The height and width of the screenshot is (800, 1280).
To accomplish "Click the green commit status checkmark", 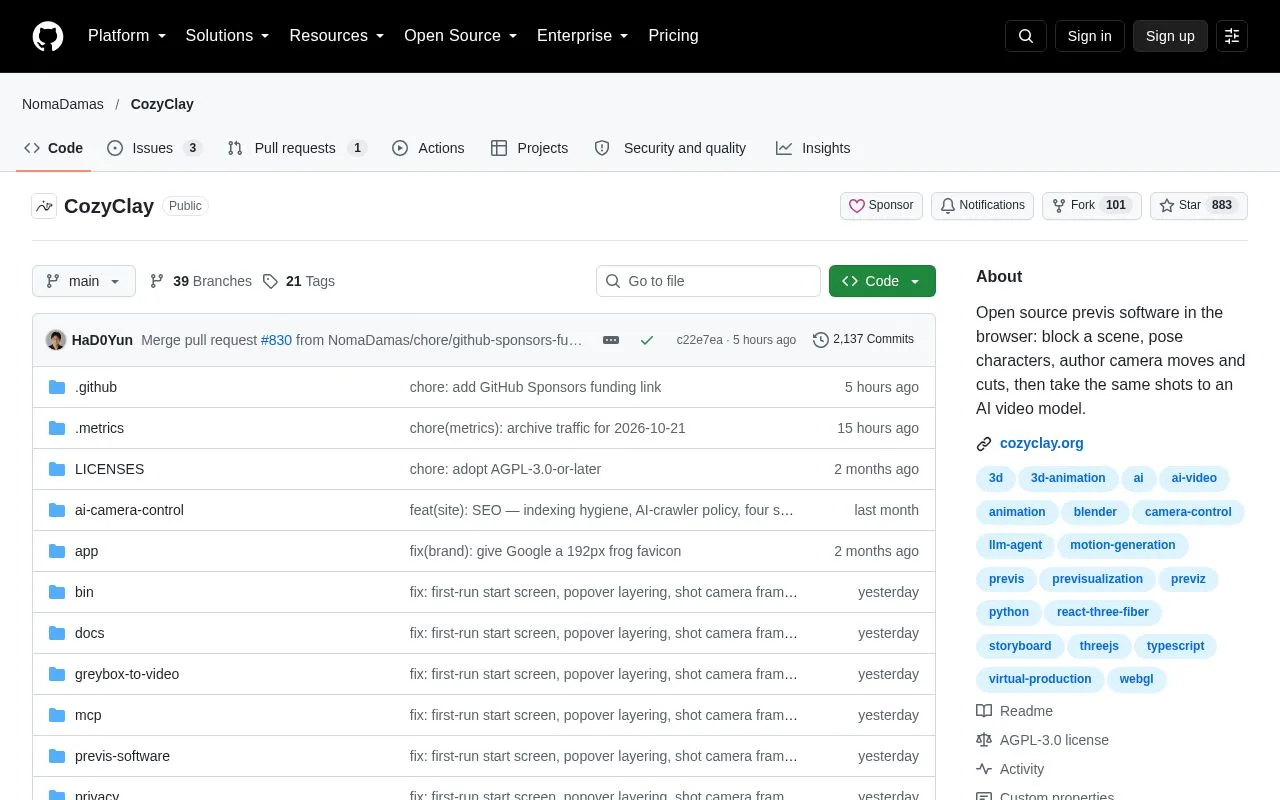I will pyautogui.click(x=647, y=340).
